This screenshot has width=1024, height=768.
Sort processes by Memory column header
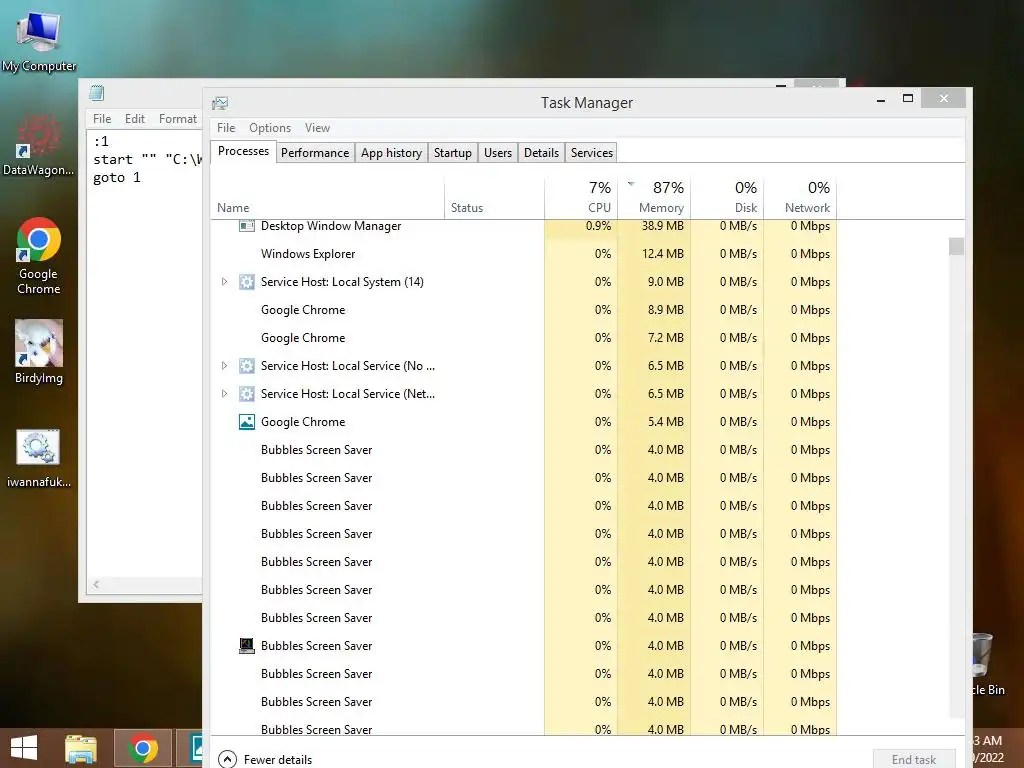[654, 199]
